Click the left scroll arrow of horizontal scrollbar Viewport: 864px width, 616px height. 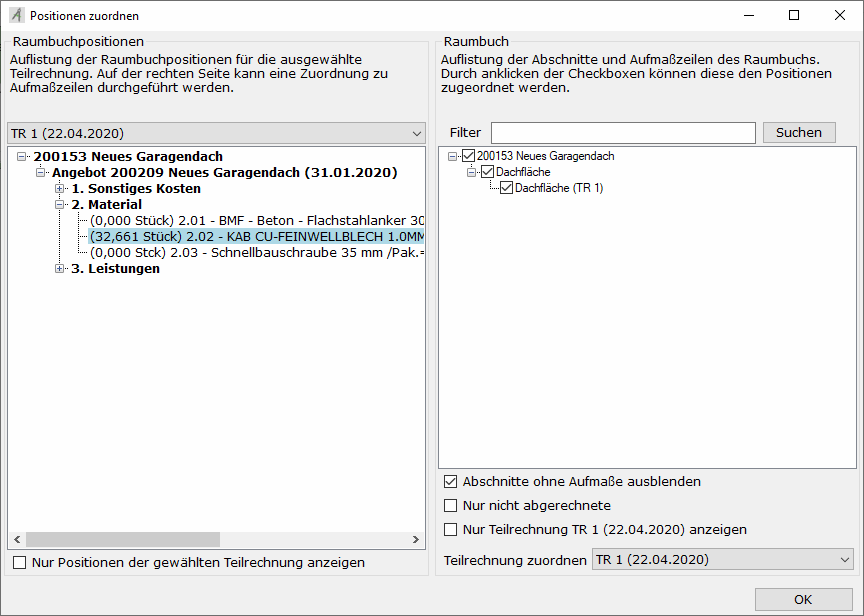coord(17,539)
